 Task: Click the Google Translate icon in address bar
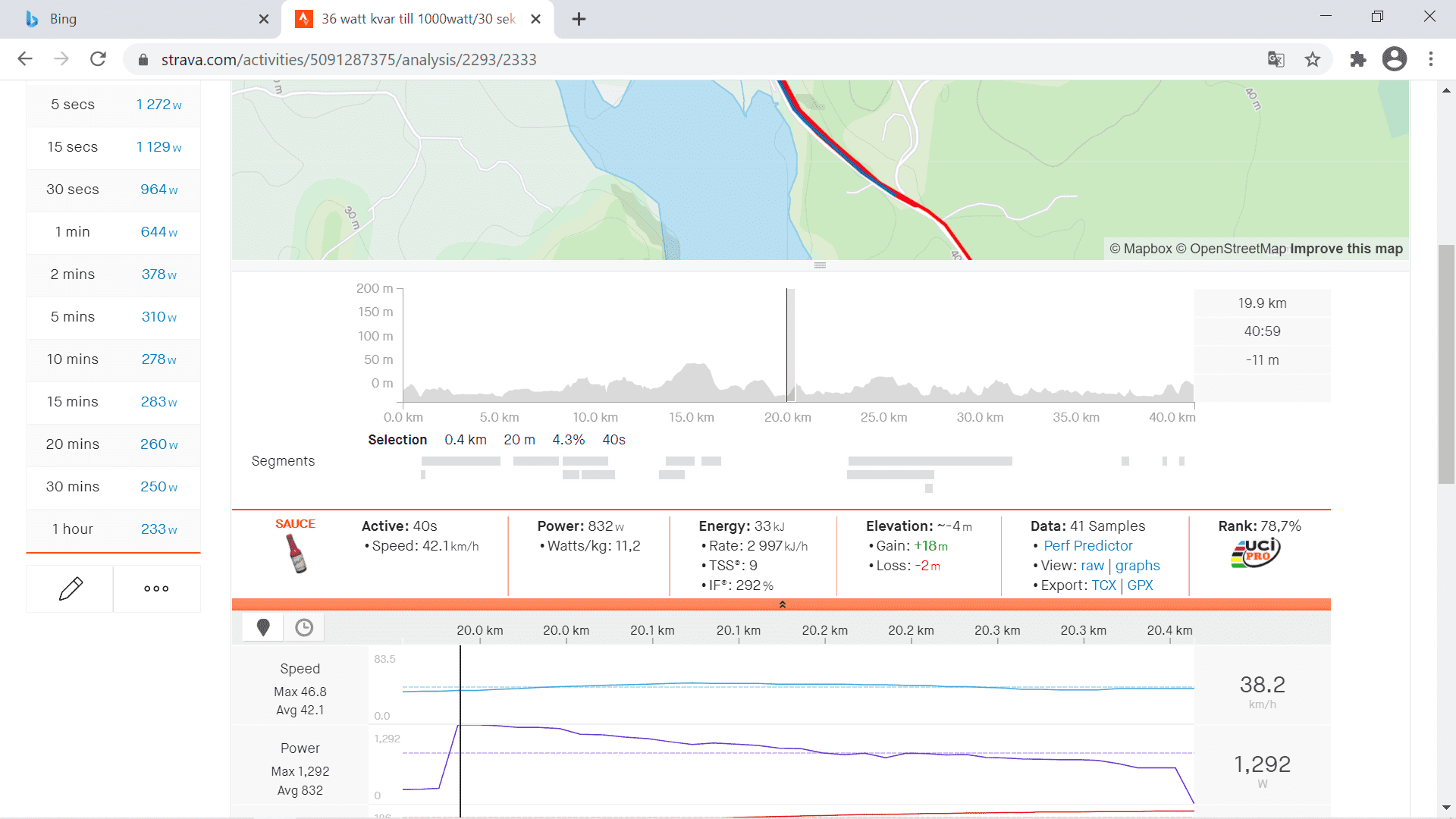1276,59
